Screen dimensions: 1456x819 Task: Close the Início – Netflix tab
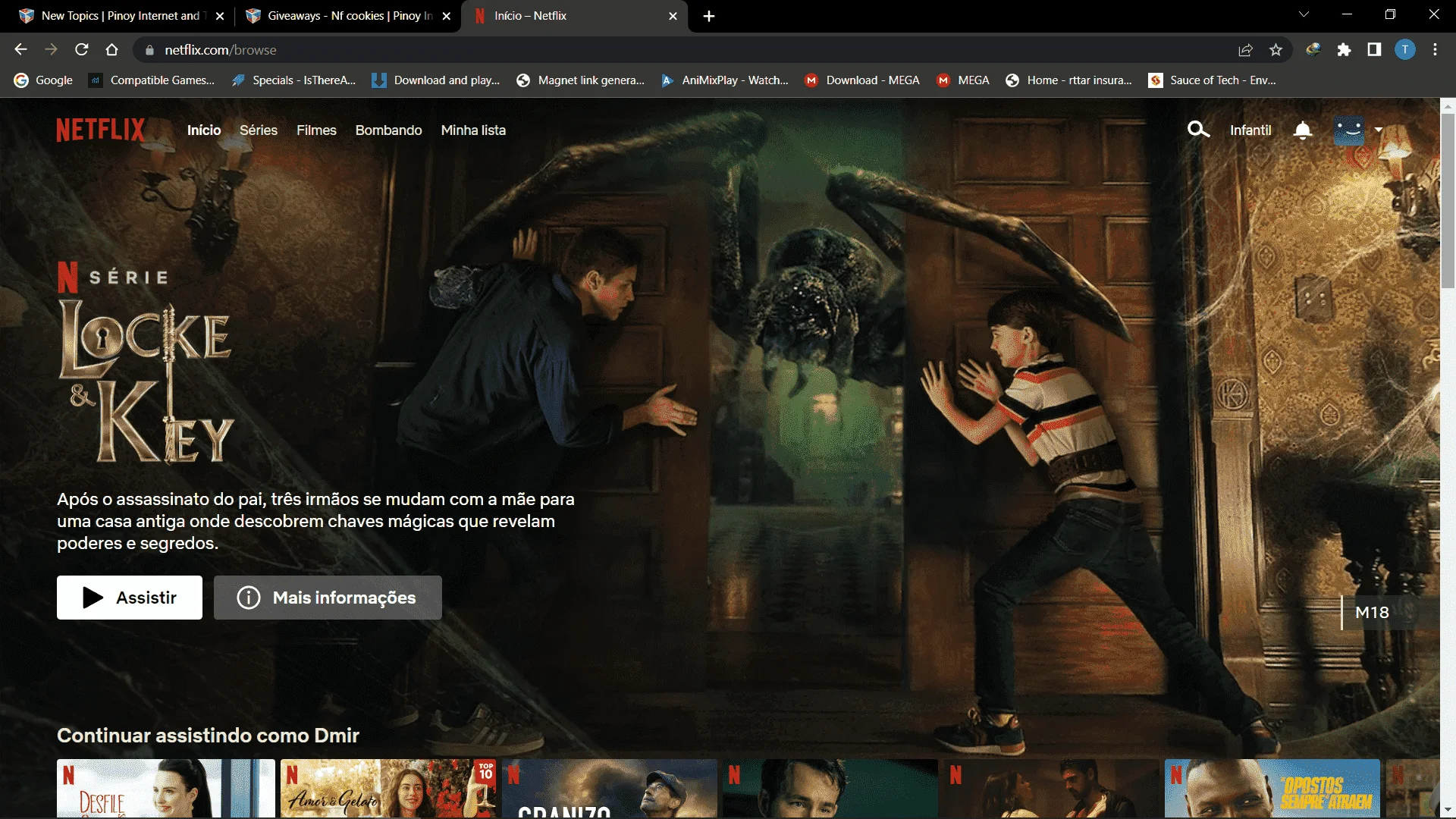[x=673, y=16]
